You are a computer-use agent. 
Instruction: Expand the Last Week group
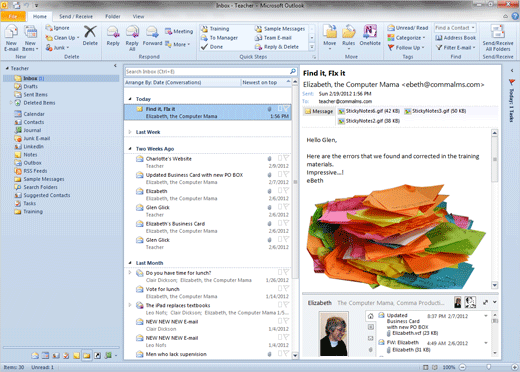130,132
